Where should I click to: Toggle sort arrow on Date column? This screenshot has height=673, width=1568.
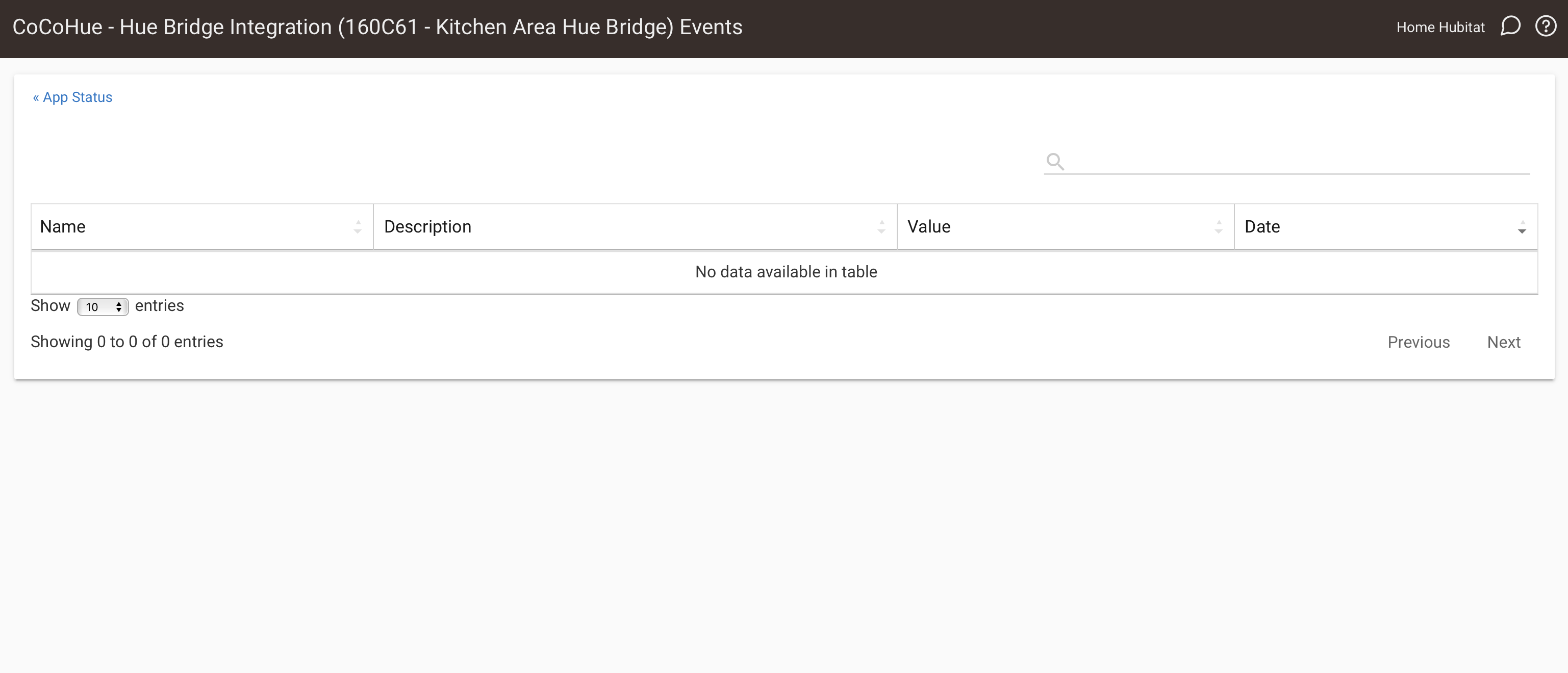click(x=1522, y=227)
